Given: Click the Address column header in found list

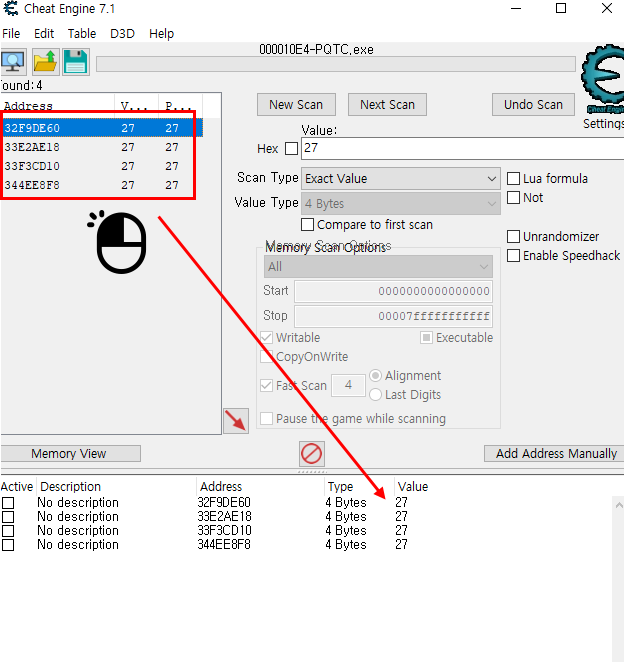Looking at the screenshot, I should (57, 106).
